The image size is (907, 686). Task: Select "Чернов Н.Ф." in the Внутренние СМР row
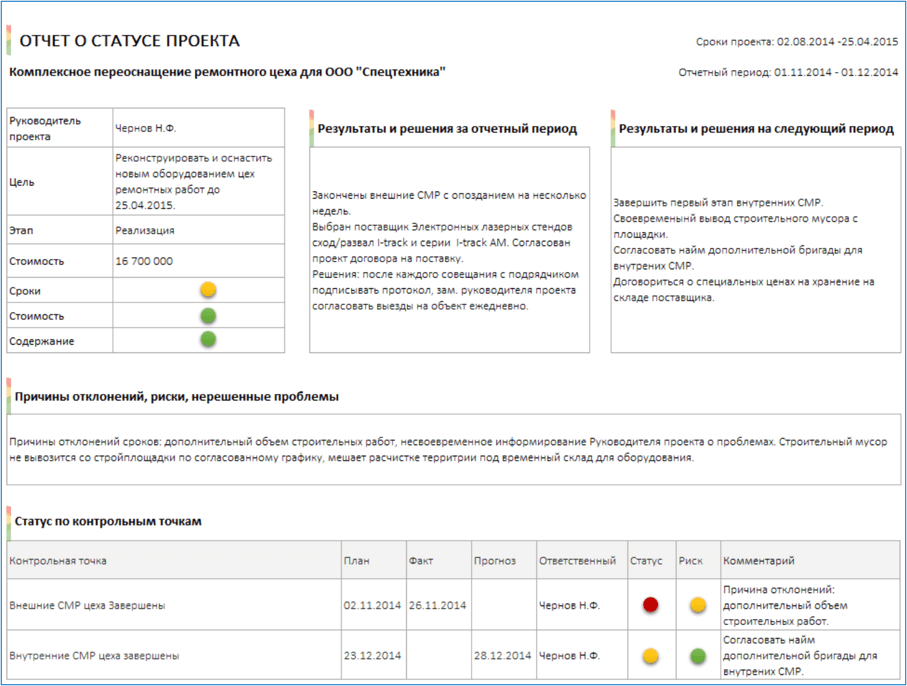(x=570, y=656)
